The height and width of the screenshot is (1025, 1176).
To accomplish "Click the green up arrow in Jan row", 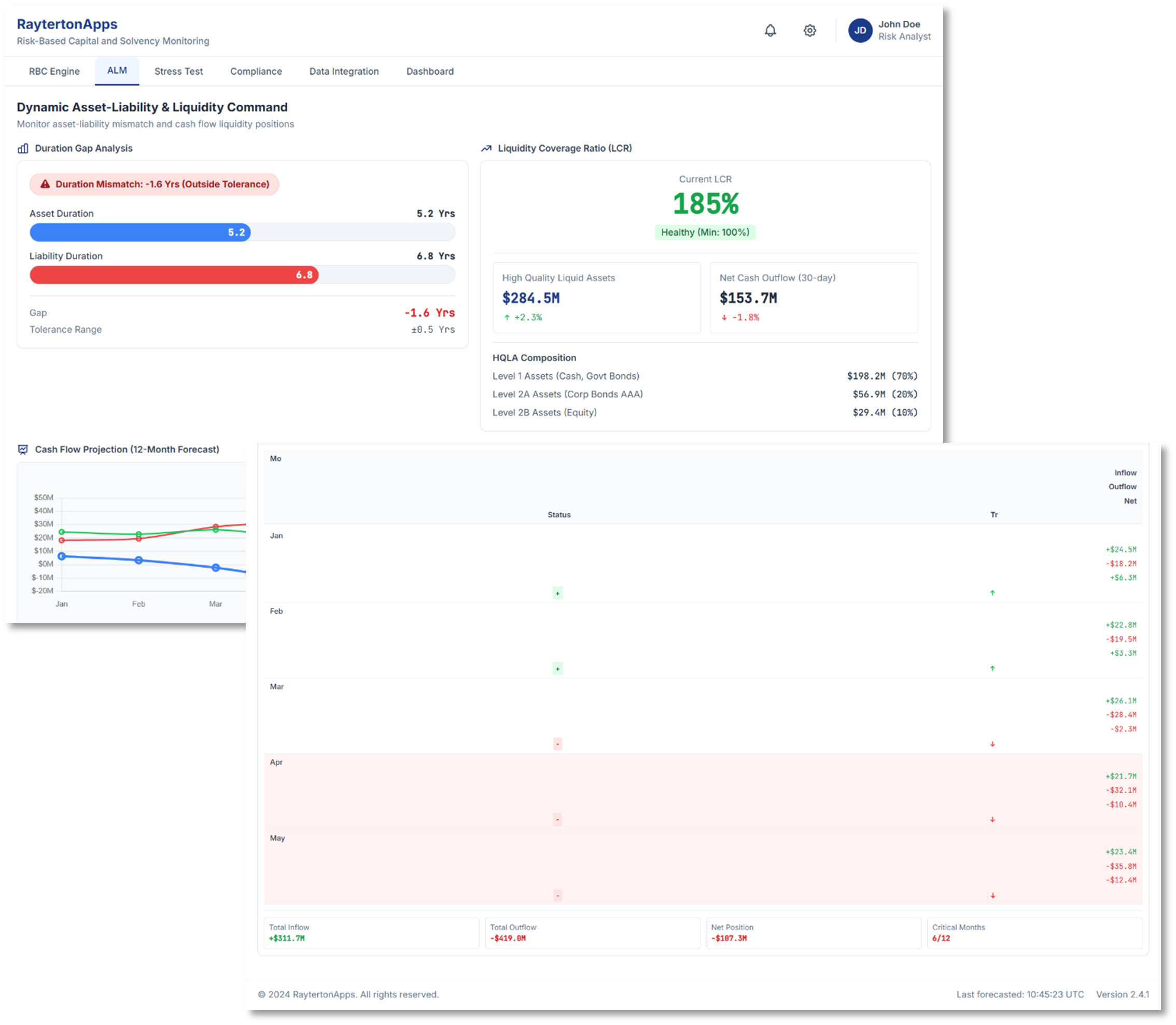I will (x=992, y=593).
